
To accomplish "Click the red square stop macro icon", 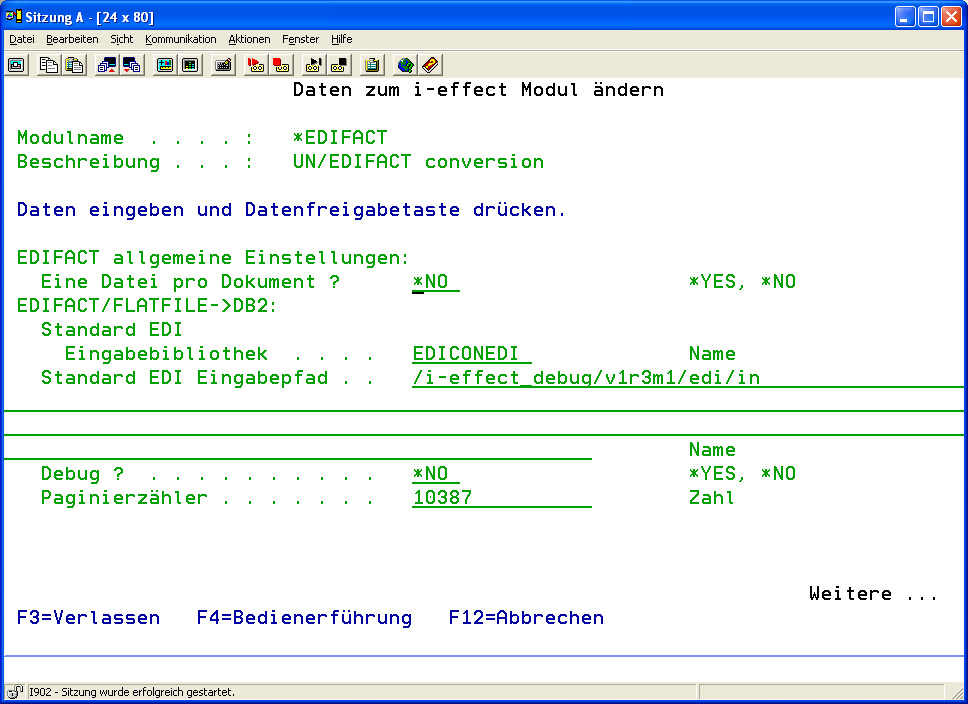I will tap(281, 65).
